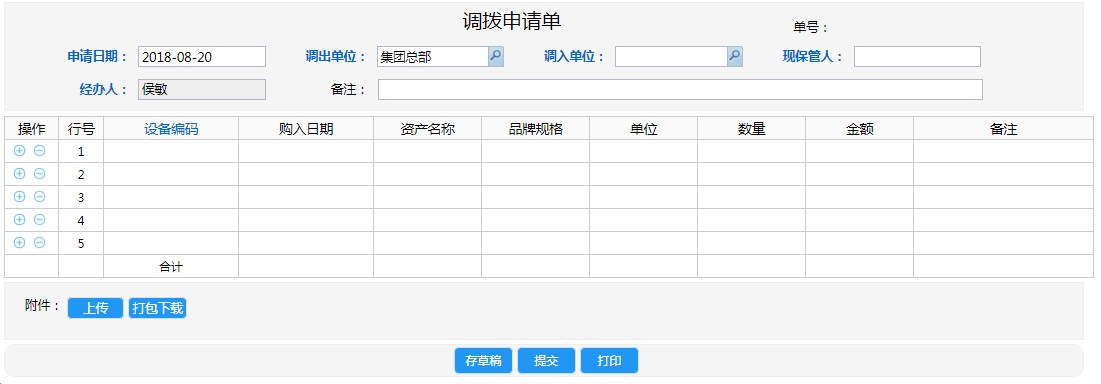Click the 数量 column header
The width and height of the screenshot is (1101, 384).
(751, 129)
